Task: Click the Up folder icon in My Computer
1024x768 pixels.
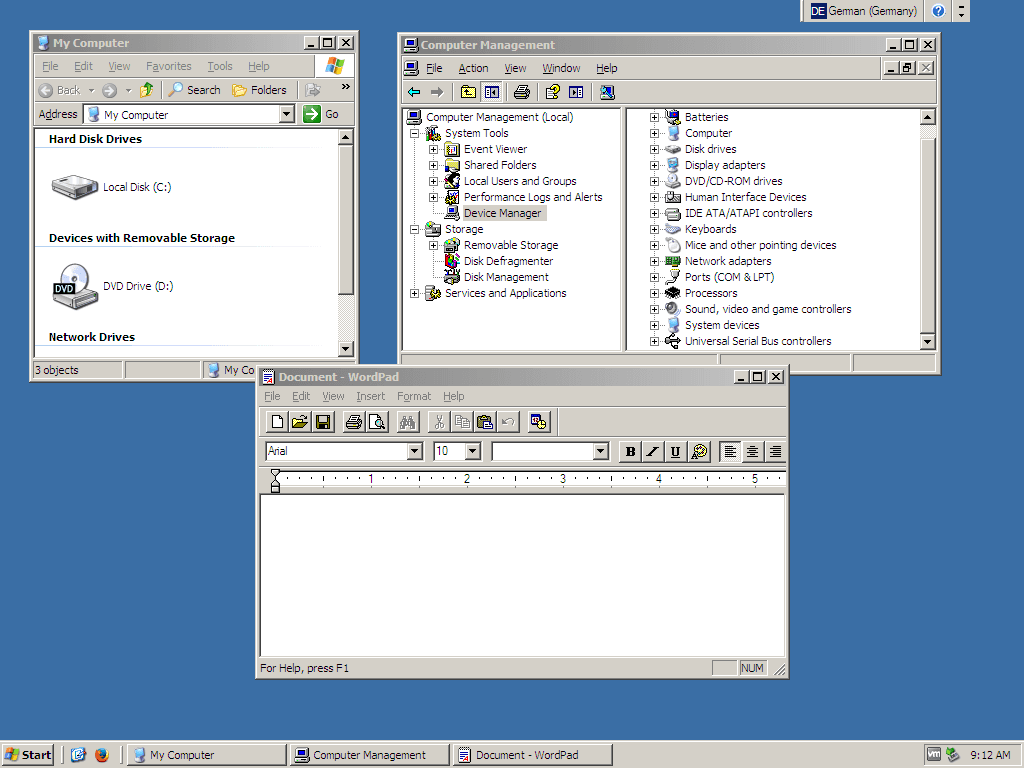Action: point(147,90)
